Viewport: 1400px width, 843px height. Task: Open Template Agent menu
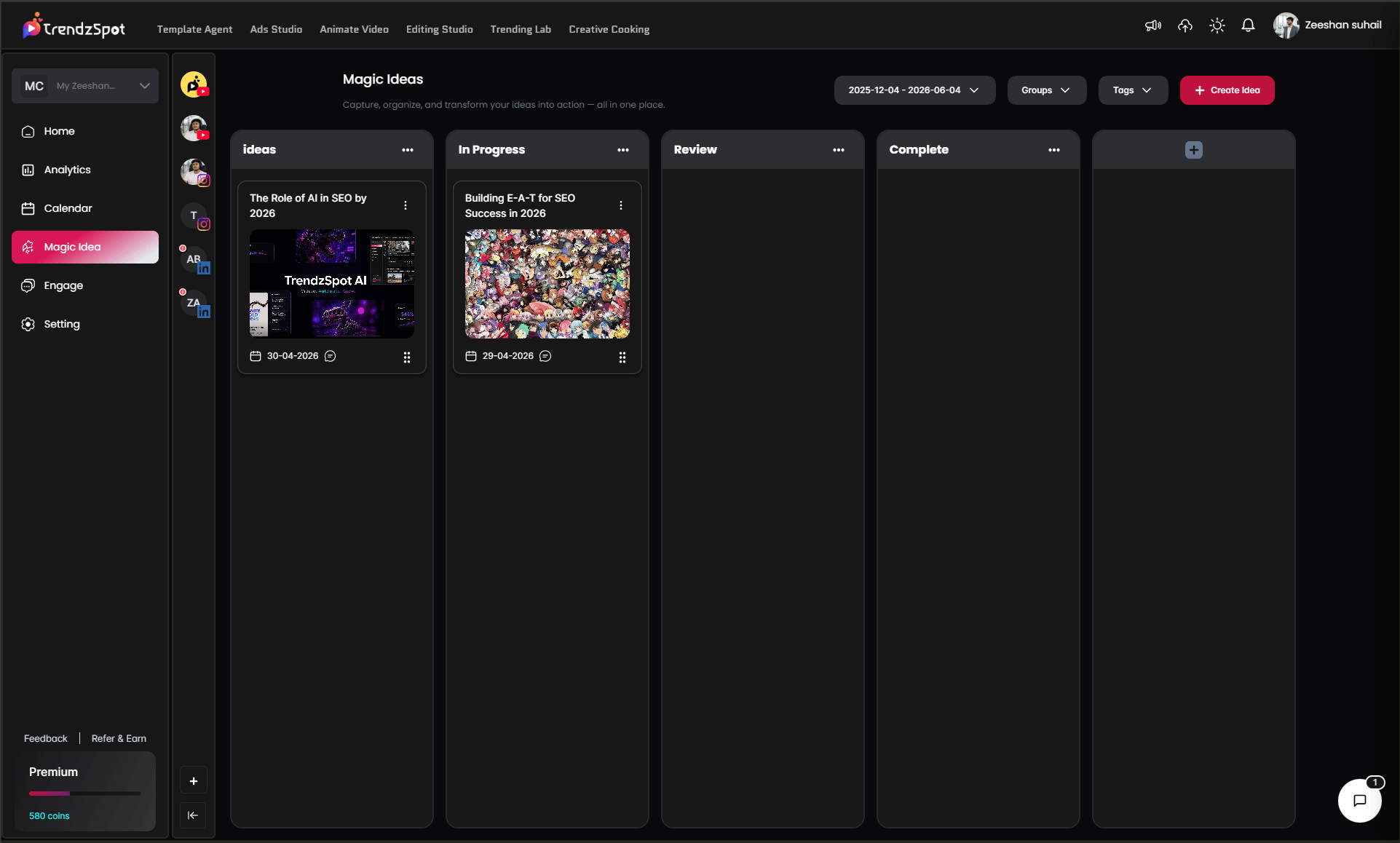(194, 29)
